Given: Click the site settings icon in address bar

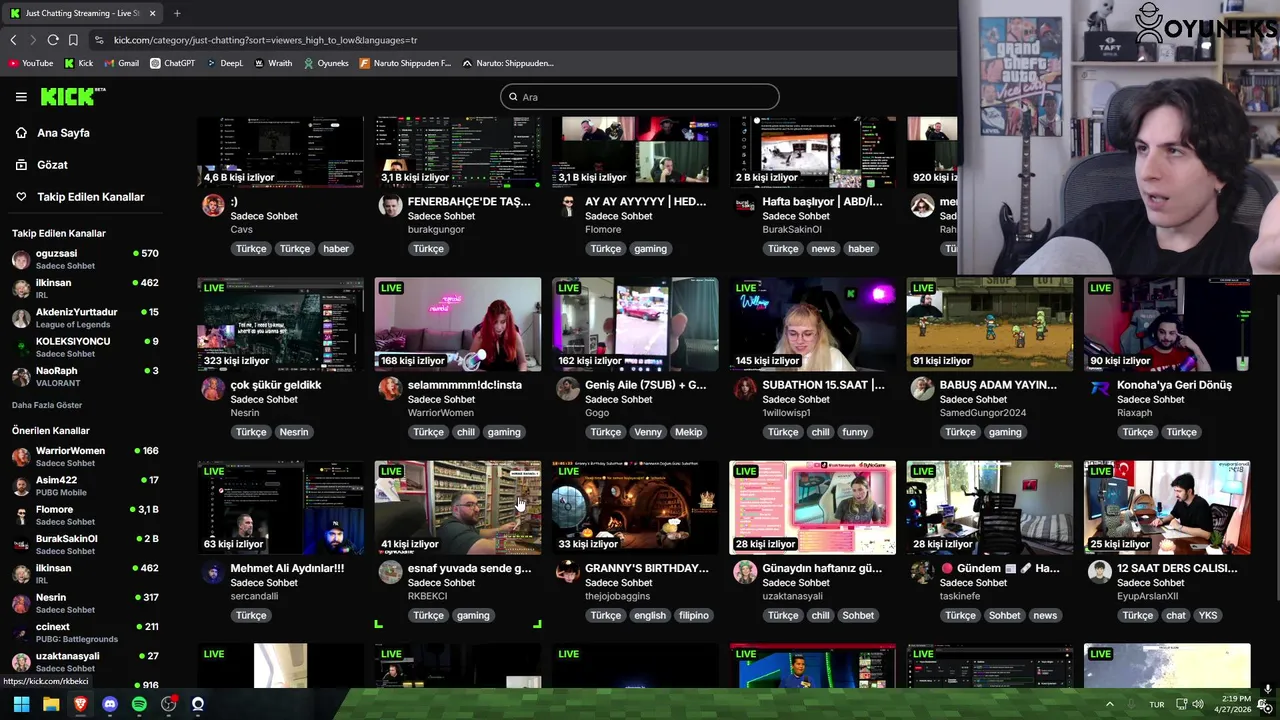Looking at the screenshot, I should point(99,40).
